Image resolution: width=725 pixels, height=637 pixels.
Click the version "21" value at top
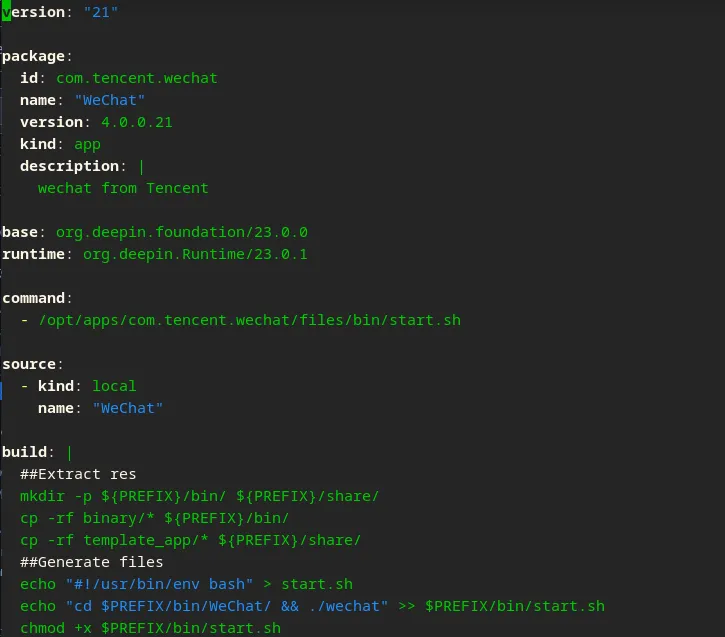[101, 12]
